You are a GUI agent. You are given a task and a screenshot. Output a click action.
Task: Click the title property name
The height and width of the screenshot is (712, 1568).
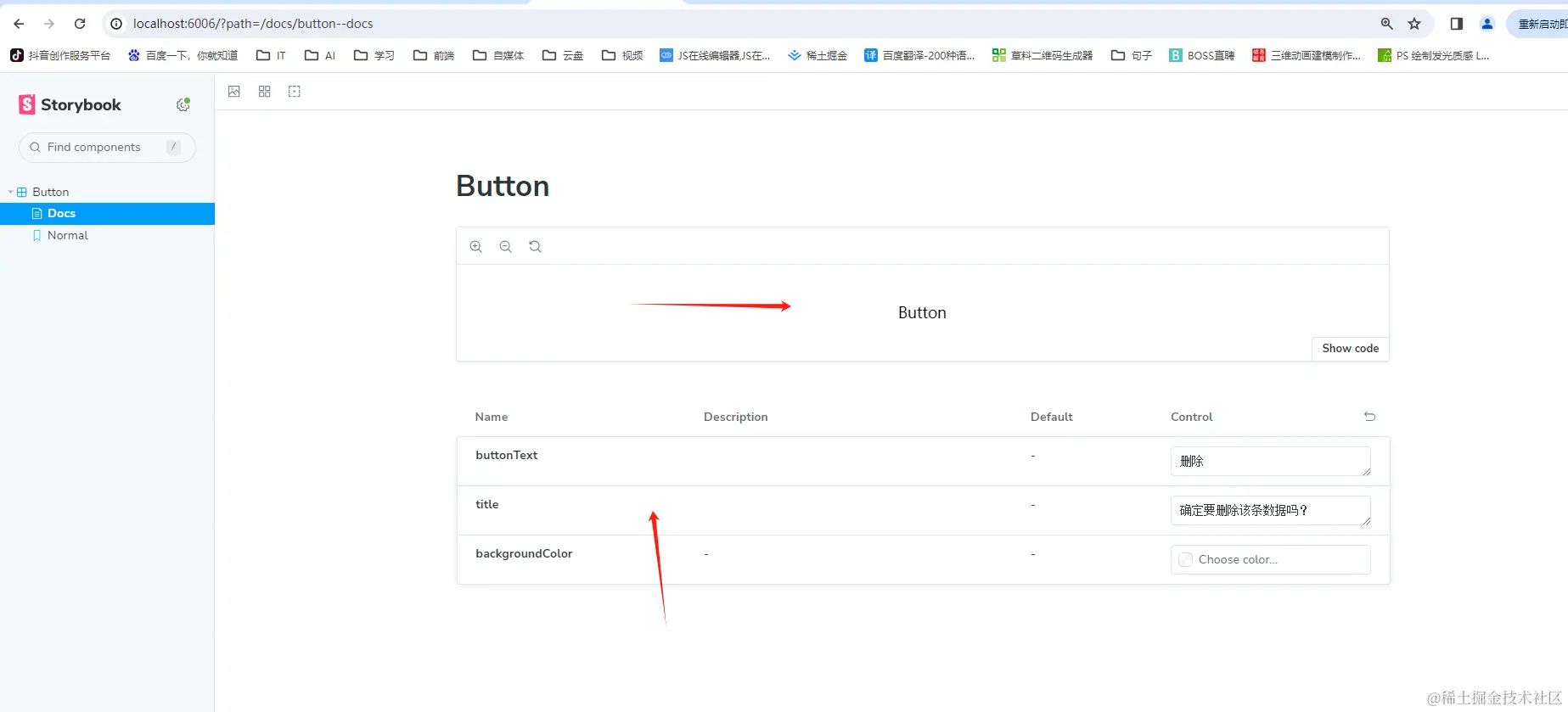[x=487, y=505]
